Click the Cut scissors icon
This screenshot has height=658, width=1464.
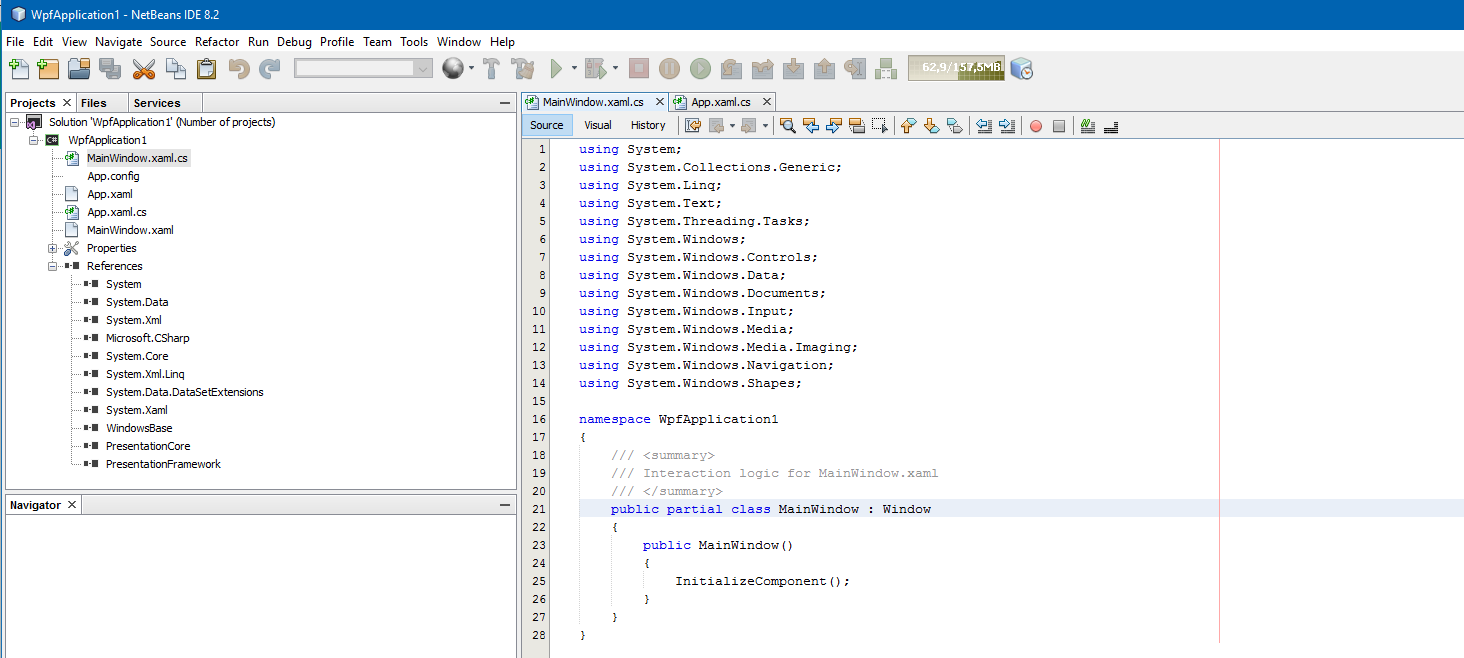[144, 69]
